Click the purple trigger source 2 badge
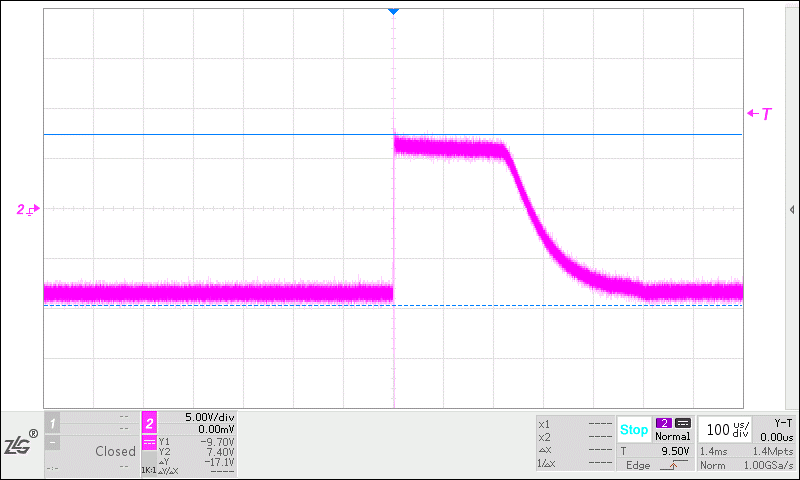Viewport: 800px width, 480px height. tap(664, 423)
